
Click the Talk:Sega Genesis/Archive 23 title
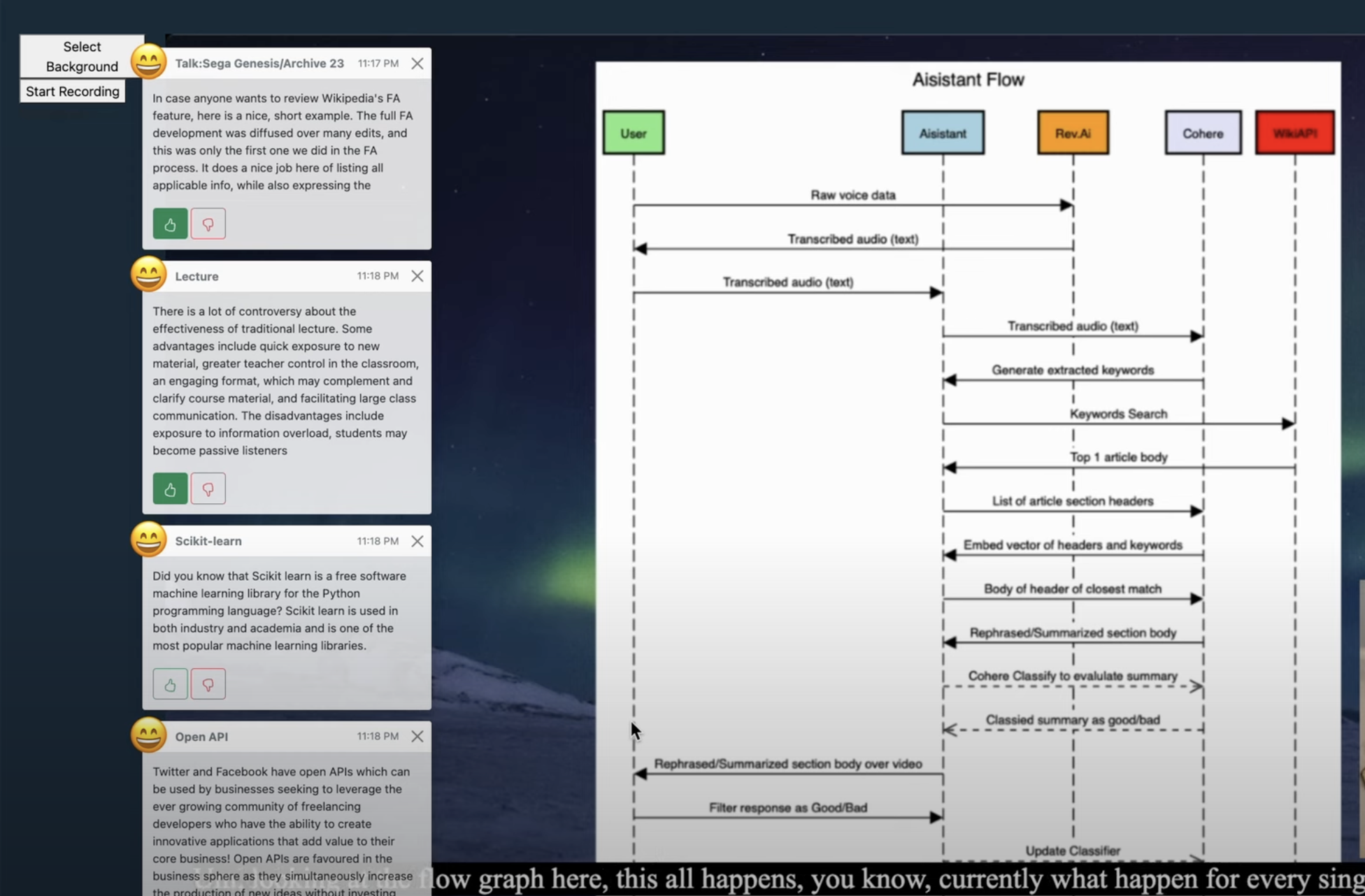pos(259,64)
